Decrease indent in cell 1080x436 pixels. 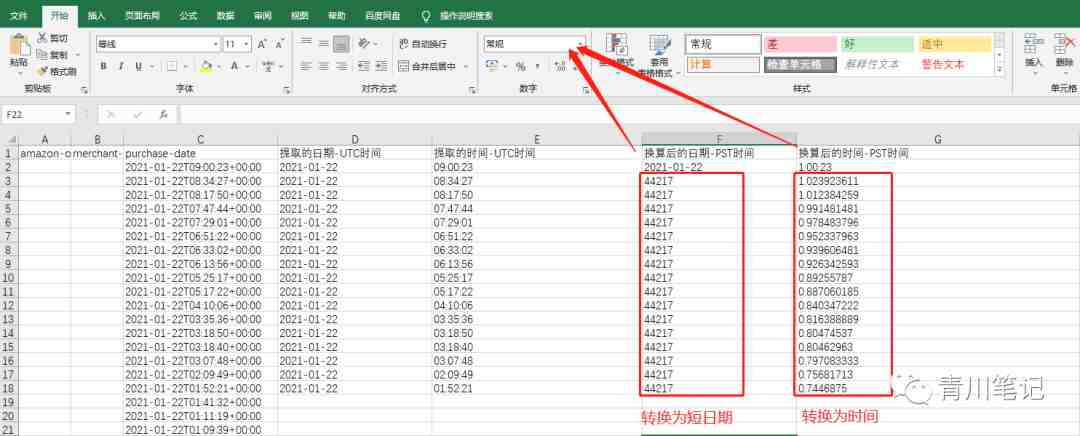[363, 66]
